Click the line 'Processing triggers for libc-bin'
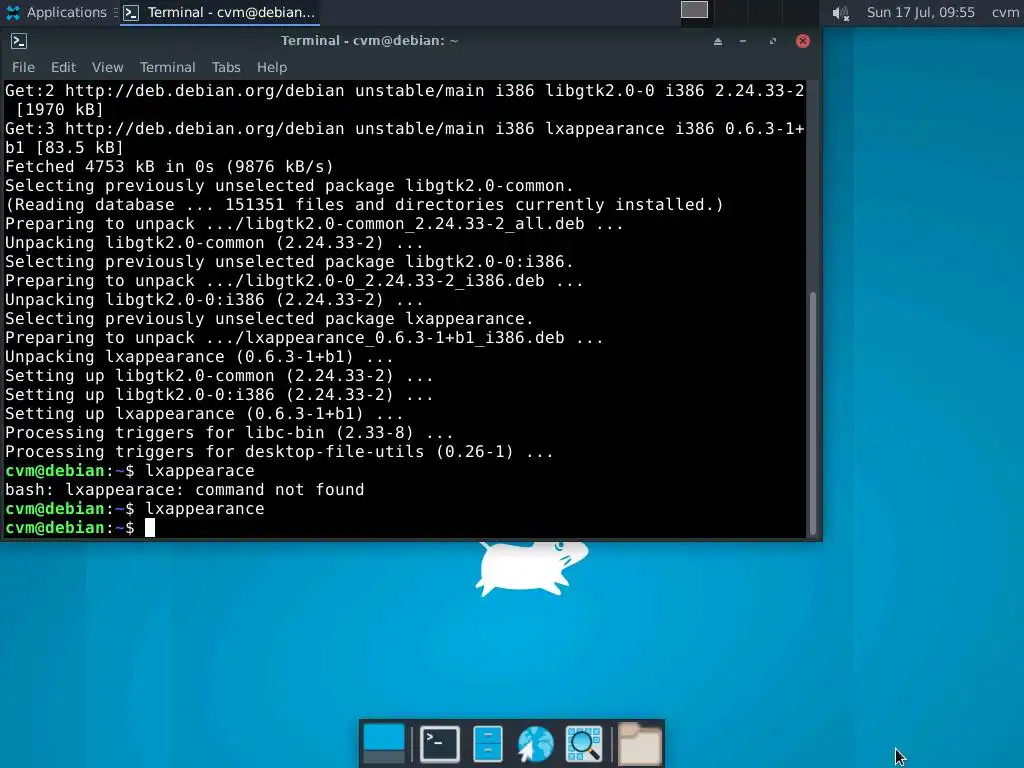This screenshot has height=768, width=1024. coord(229,433)
